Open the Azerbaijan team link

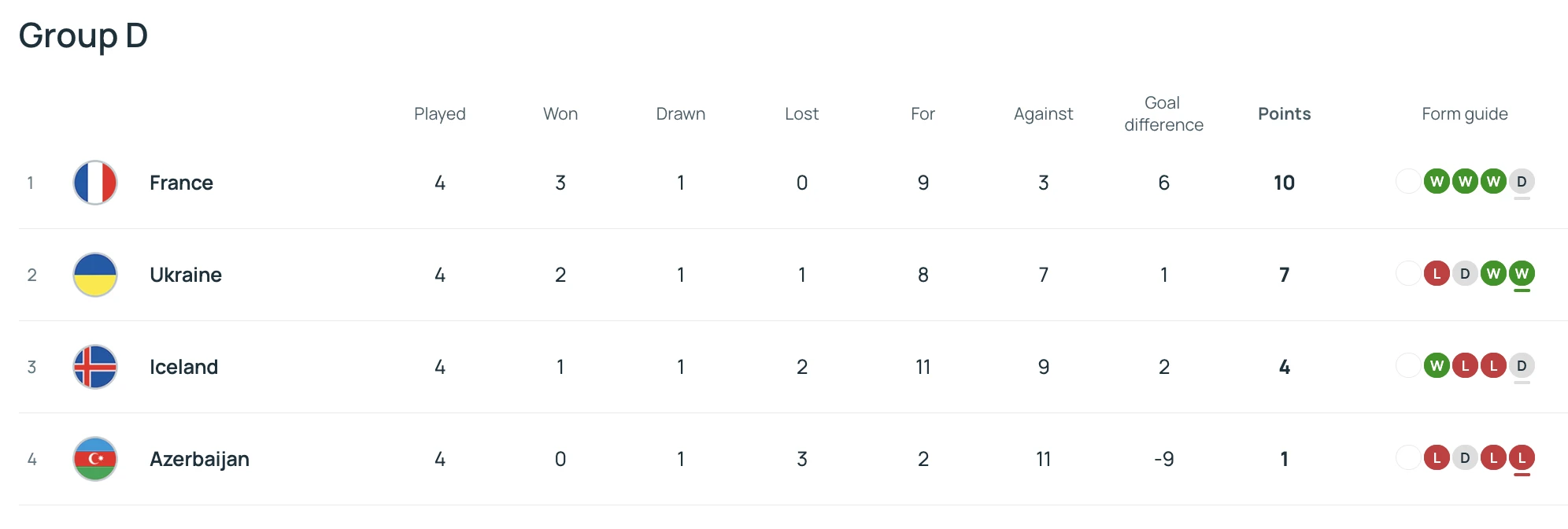coord(199,459)
